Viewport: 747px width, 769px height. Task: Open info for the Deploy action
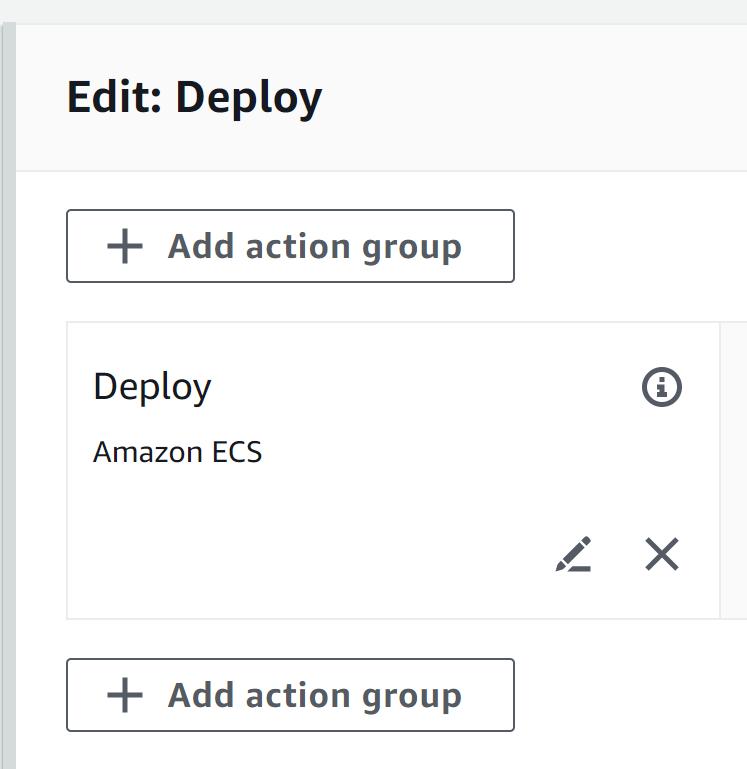(x=662, y=387)
